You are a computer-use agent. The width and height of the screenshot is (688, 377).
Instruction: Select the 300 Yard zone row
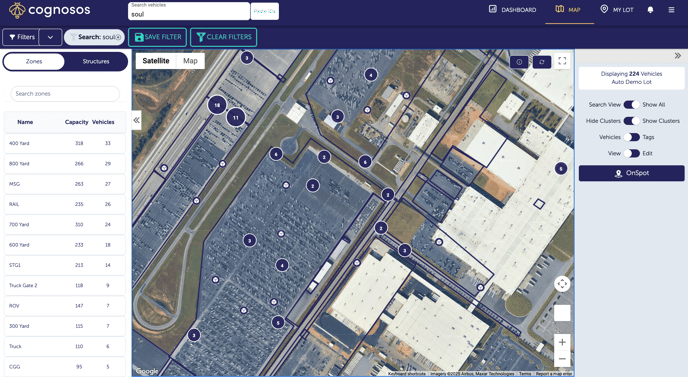(65, 326)
